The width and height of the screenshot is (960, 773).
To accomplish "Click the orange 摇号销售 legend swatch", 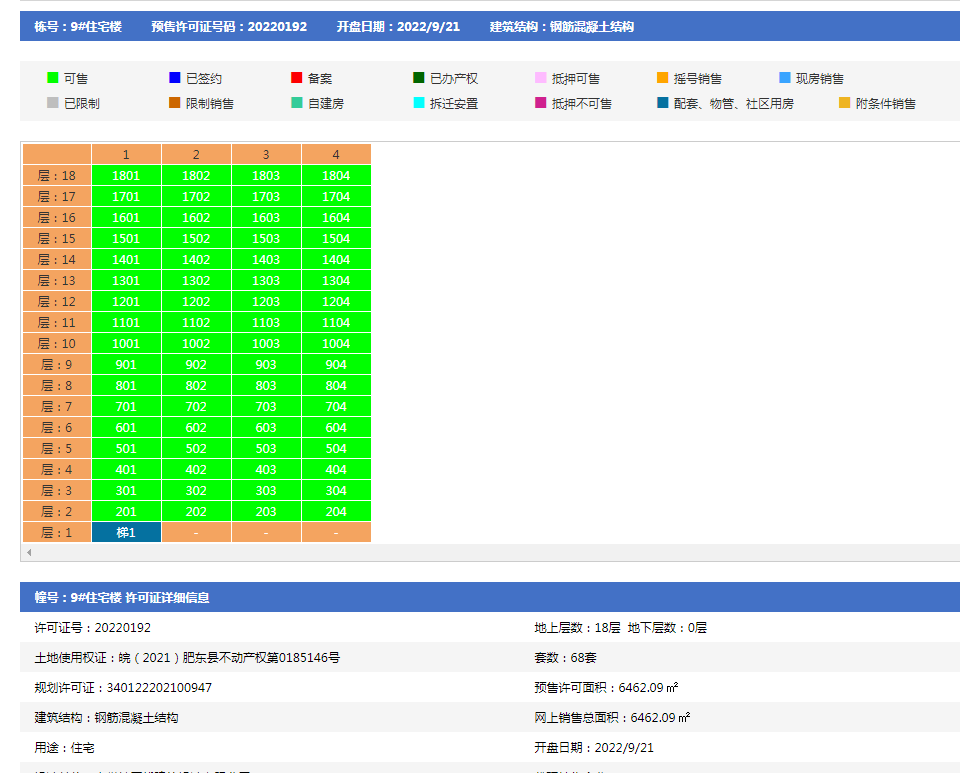I will [662, 78].
